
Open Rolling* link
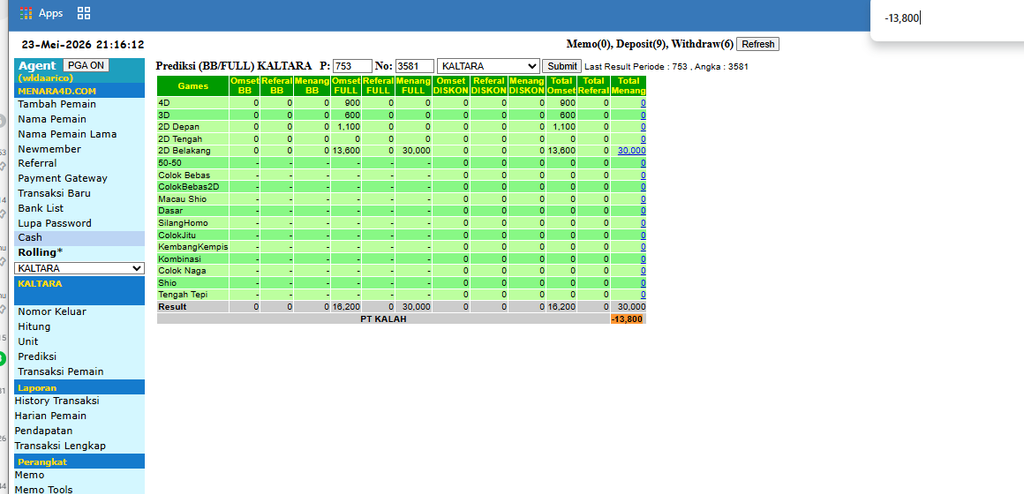(x=40, y=253)
